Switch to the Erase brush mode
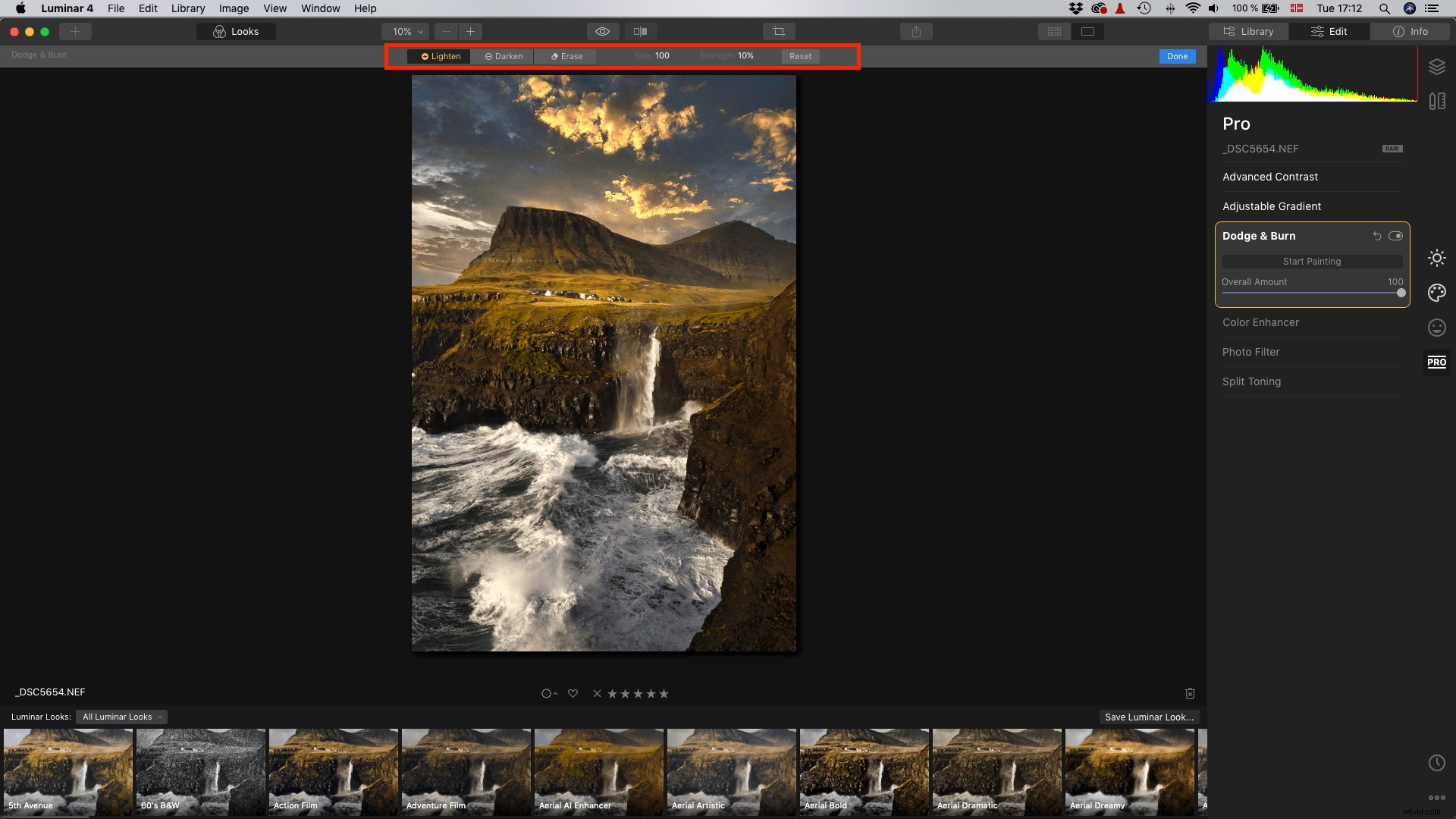Image resolution: width=1456 pixels, height=819 pixels. pyautogui.click(x=565, y=55)
